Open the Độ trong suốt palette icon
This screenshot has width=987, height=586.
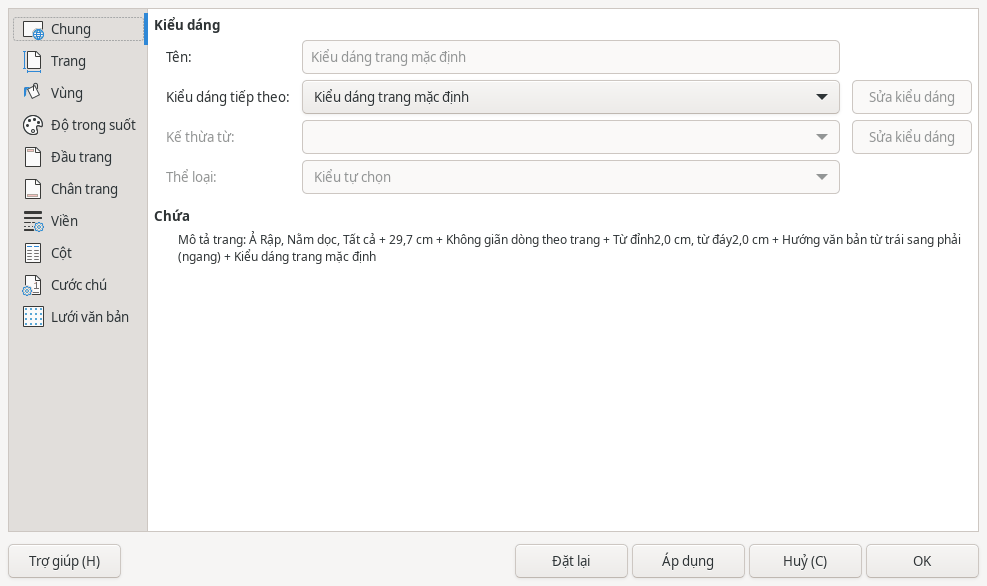pos(33,125)
